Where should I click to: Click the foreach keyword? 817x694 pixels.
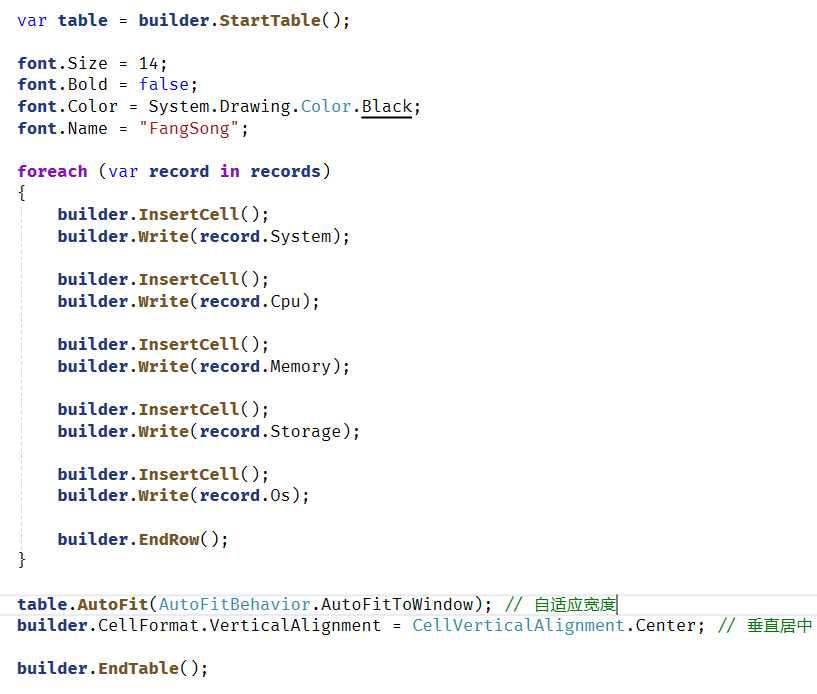(x=52, y=172)
